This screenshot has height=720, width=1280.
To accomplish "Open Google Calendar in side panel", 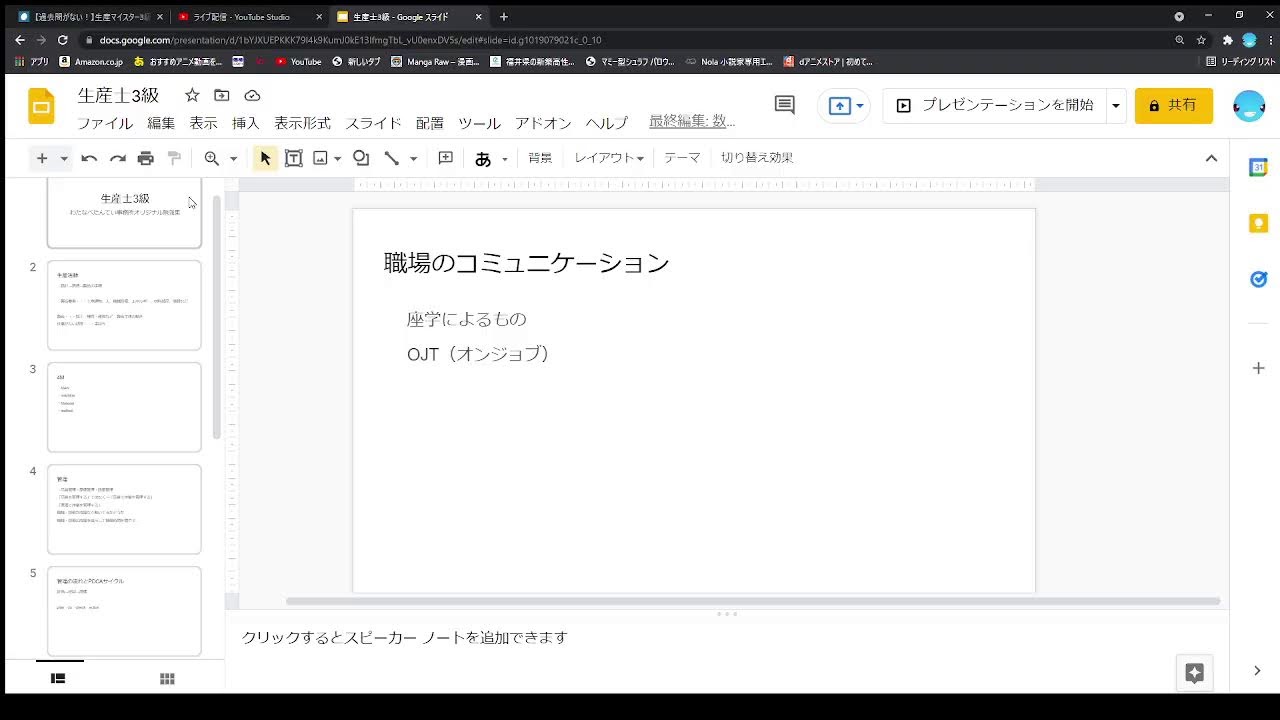I will [1259, 167].
